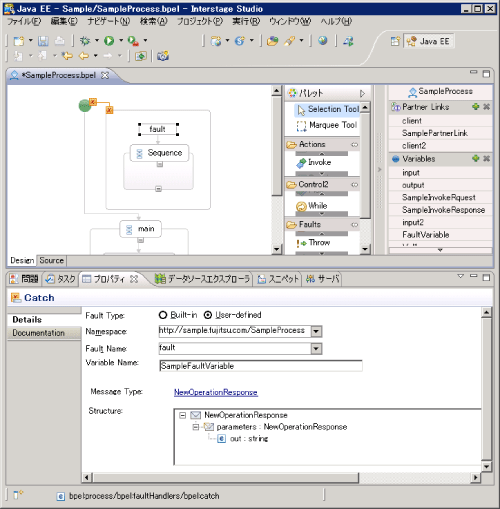Pick the While control from the palette
The height and width of the screenshot is (509, 500).
(x=312, y=206)
